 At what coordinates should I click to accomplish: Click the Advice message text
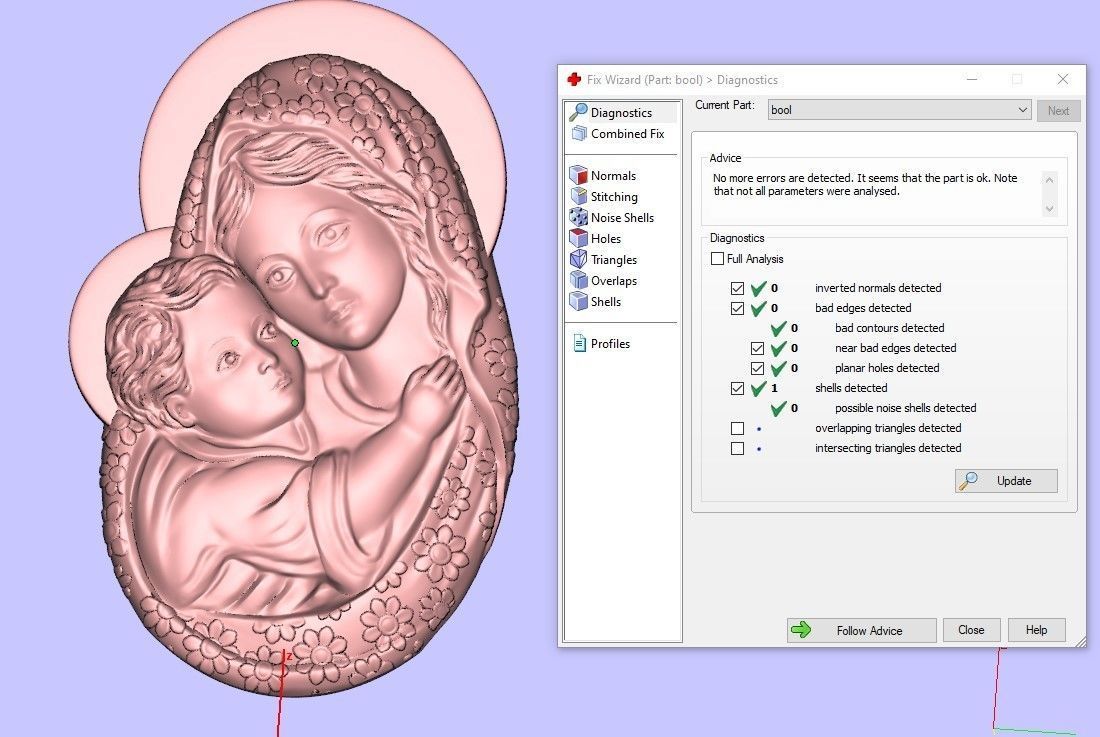point(865,184)
